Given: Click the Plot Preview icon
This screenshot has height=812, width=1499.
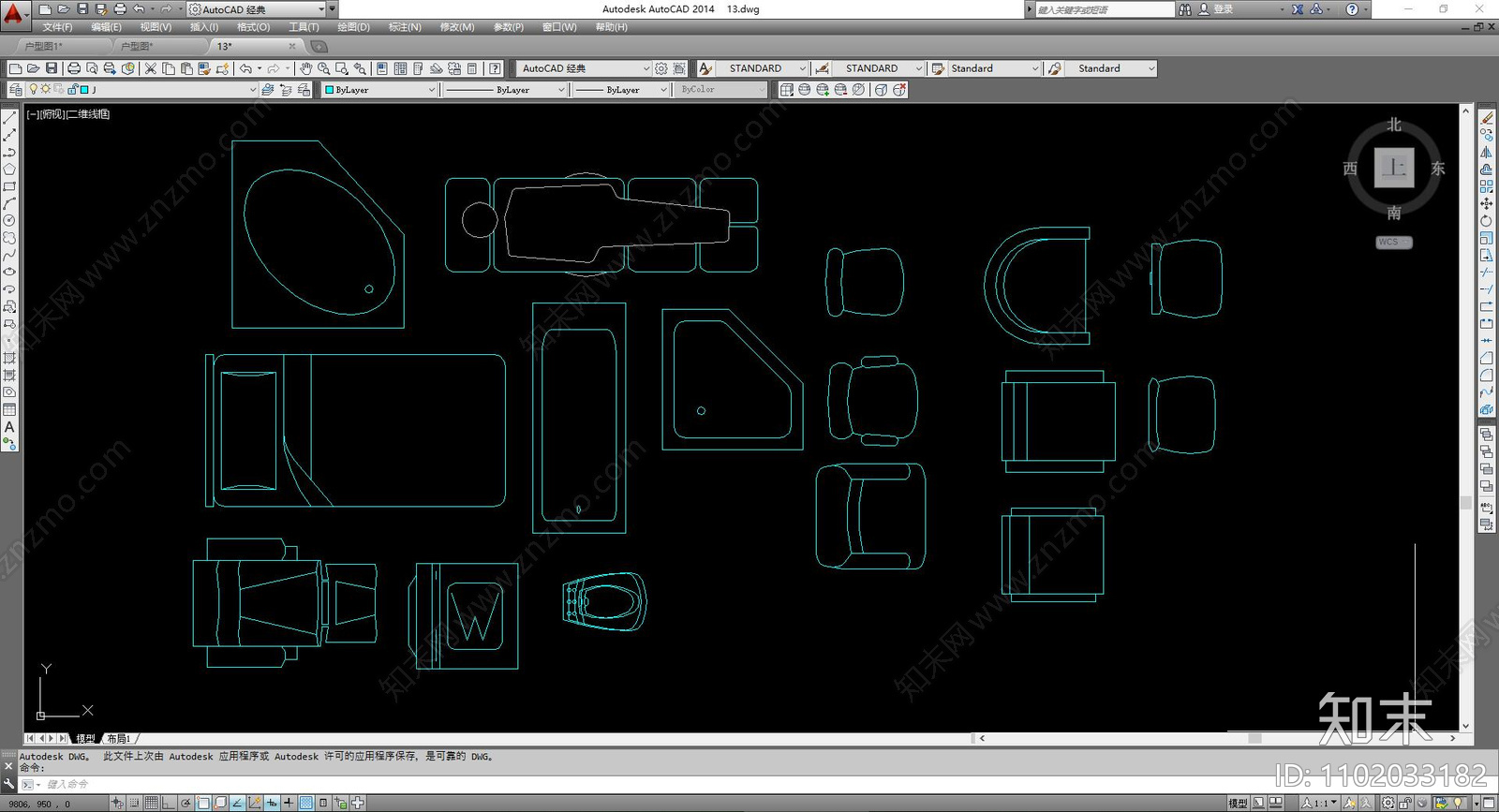Looking at the screenshot, I should (92, 68).
